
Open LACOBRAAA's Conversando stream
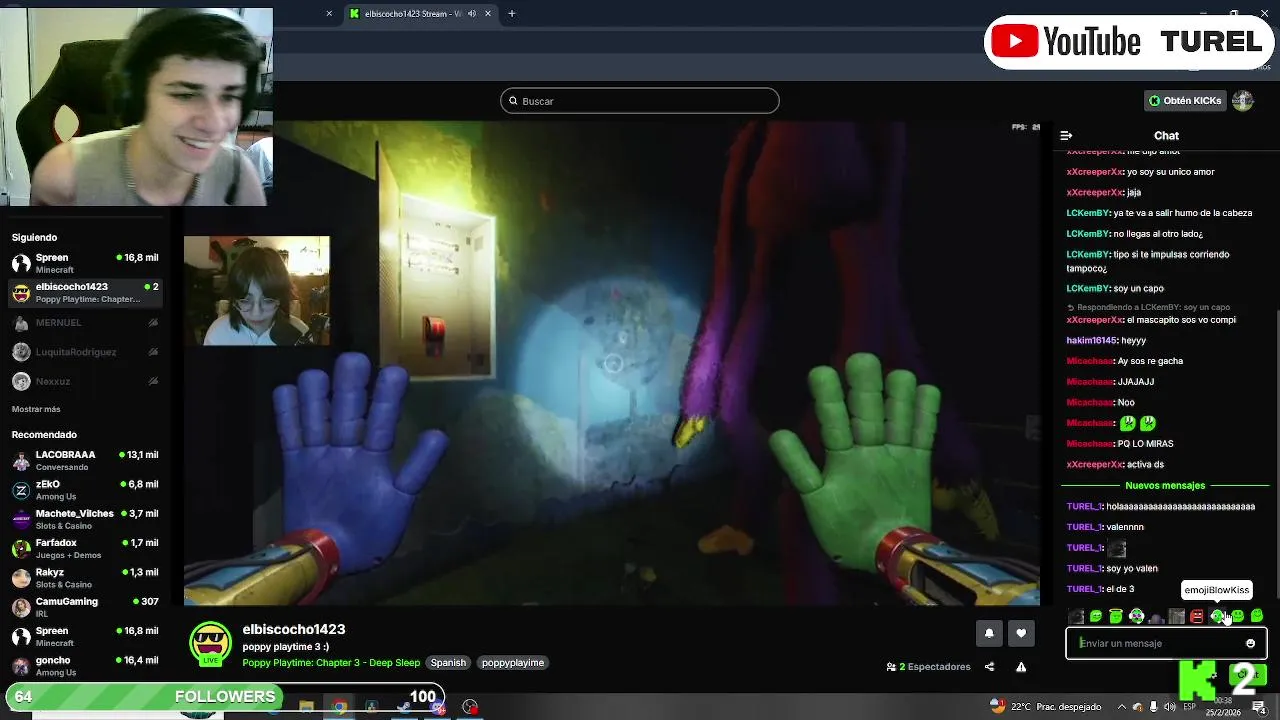(x=85, y=460)
